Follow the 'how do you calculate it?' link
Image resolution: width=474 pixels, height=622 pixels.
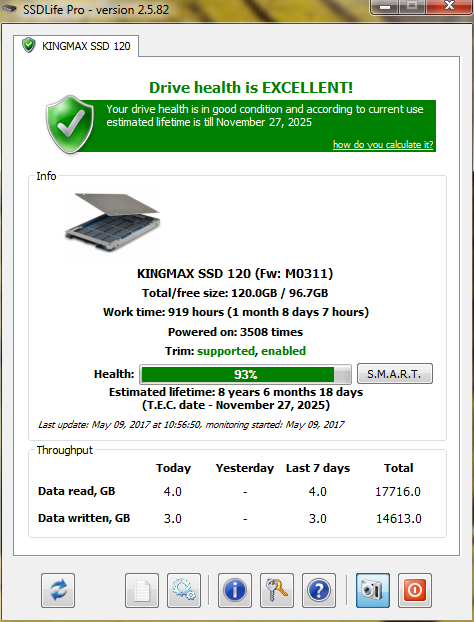[x=383, y=144]
